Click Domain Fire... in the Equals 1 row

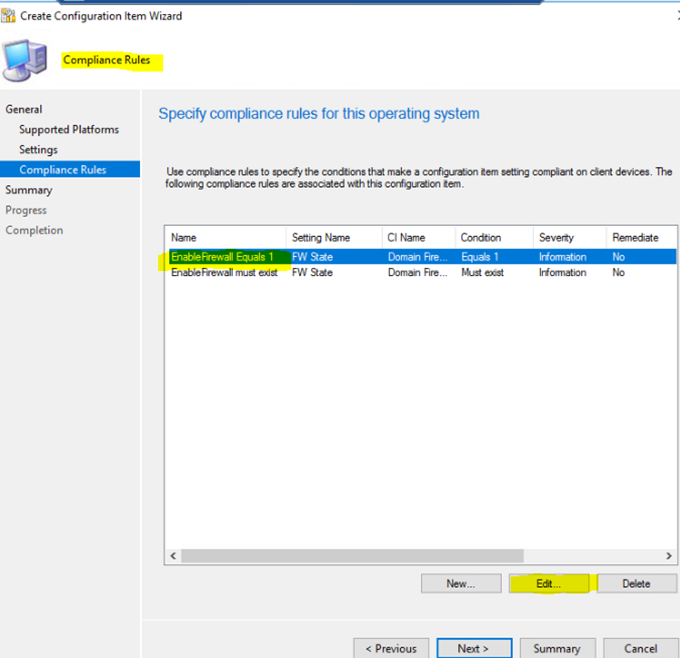tap(417, 257)
